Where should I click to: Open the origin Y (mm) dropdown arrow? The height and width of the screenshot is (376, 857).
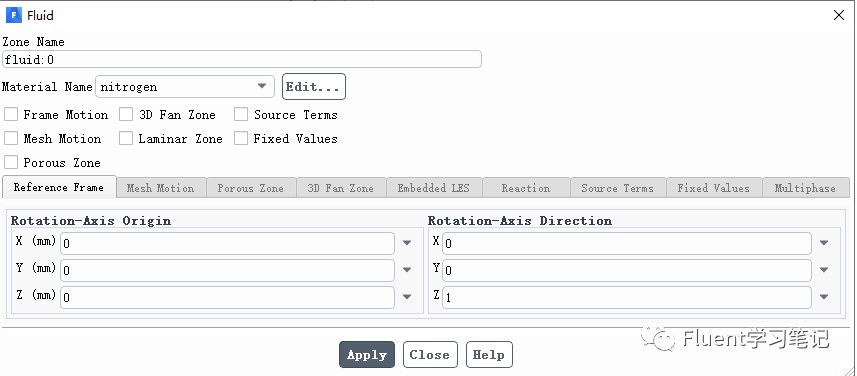click(407, 270)
